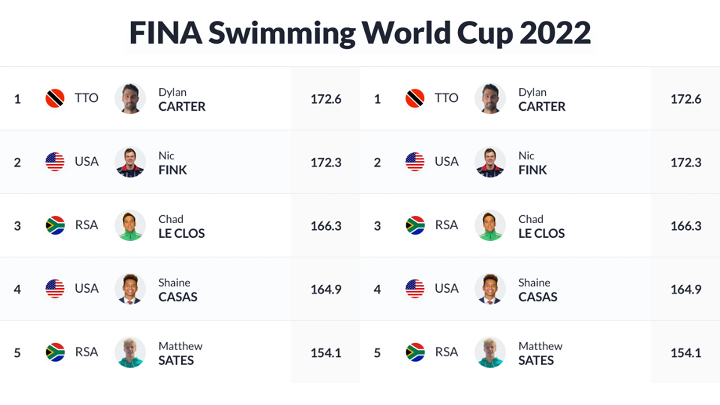This screenshot has height=405, width=720.
Task: Click South Africa flag beside Matthew Sates, left table
Action: point(55,352)
